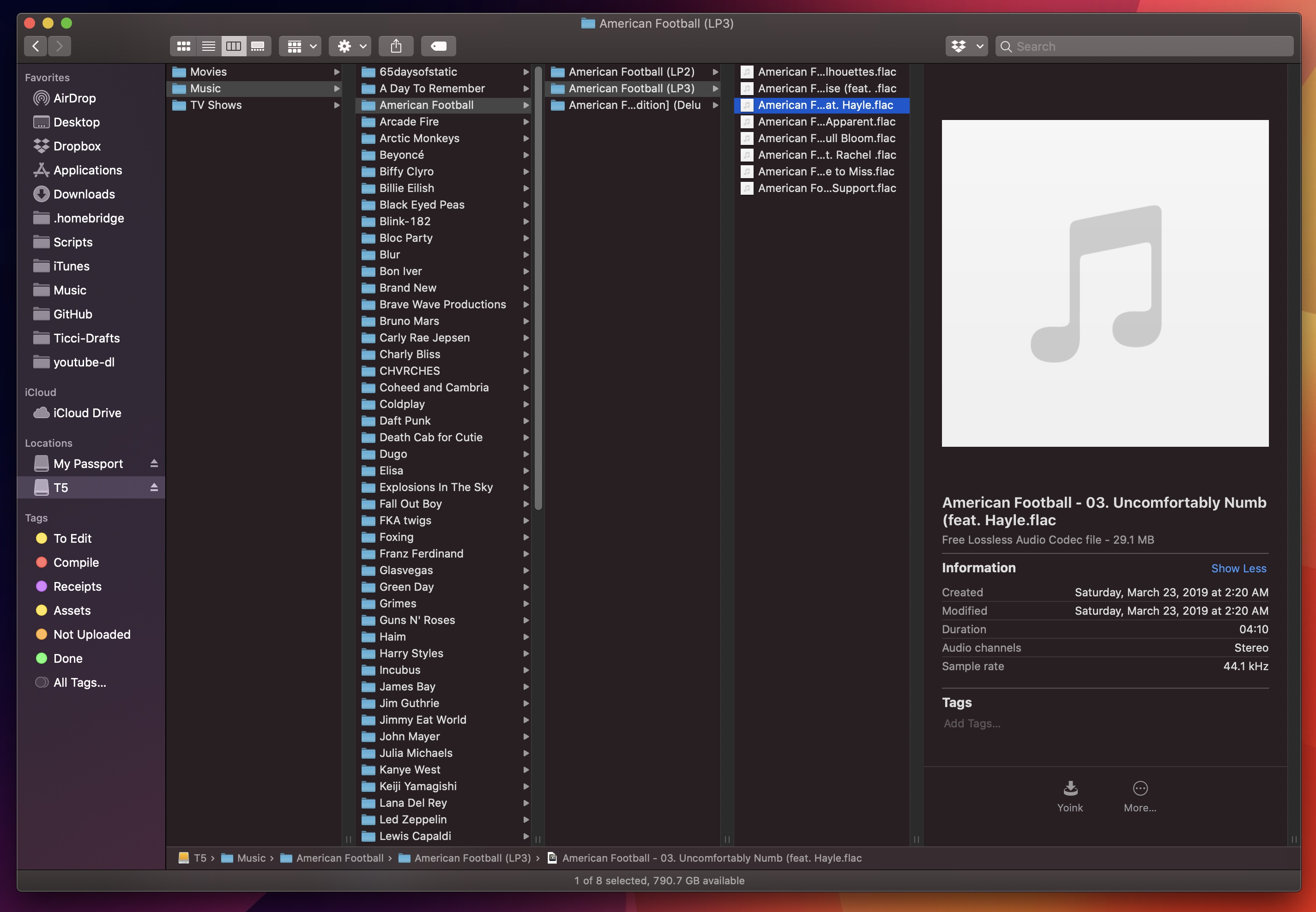This screenshot has height=912, width=1316.
Task: Click the Yoink quick action button
Action: [1069, 797]
